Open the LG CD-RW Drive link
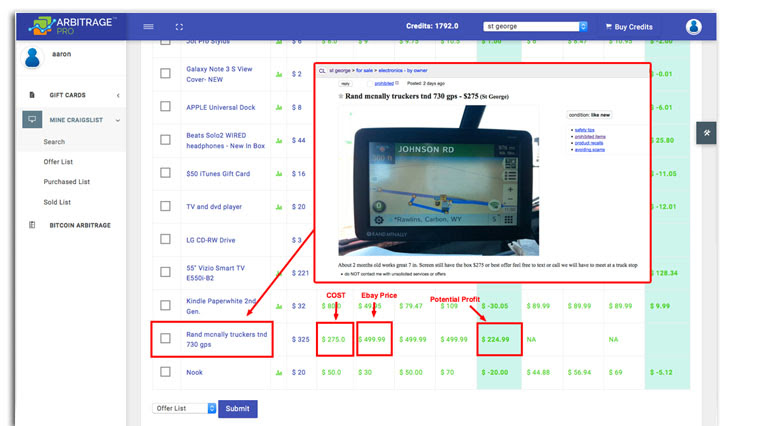 (x=211, y=240)
